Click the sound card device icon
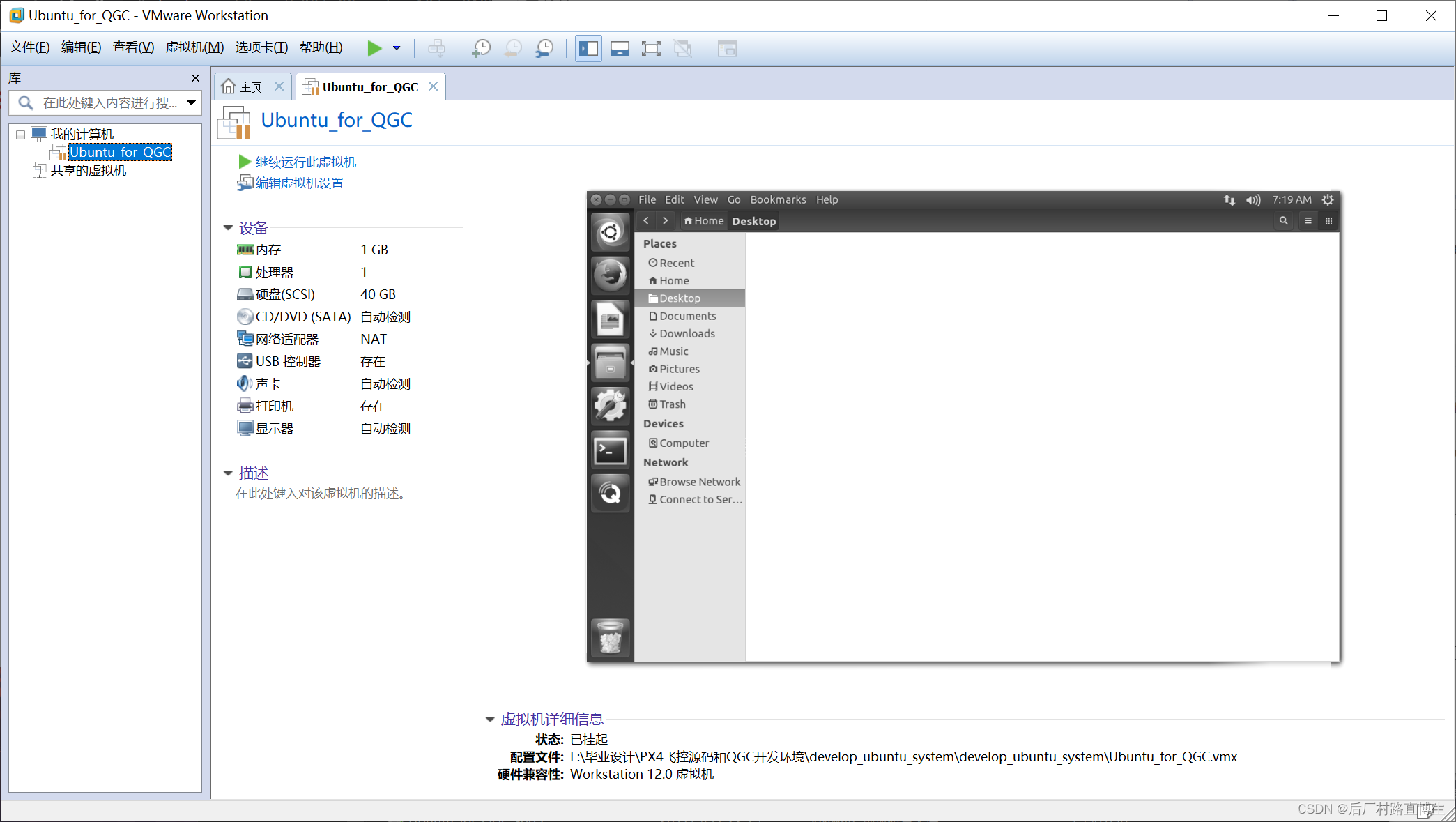This screenshot has width=1456, height=822. (x=245, y=383)
